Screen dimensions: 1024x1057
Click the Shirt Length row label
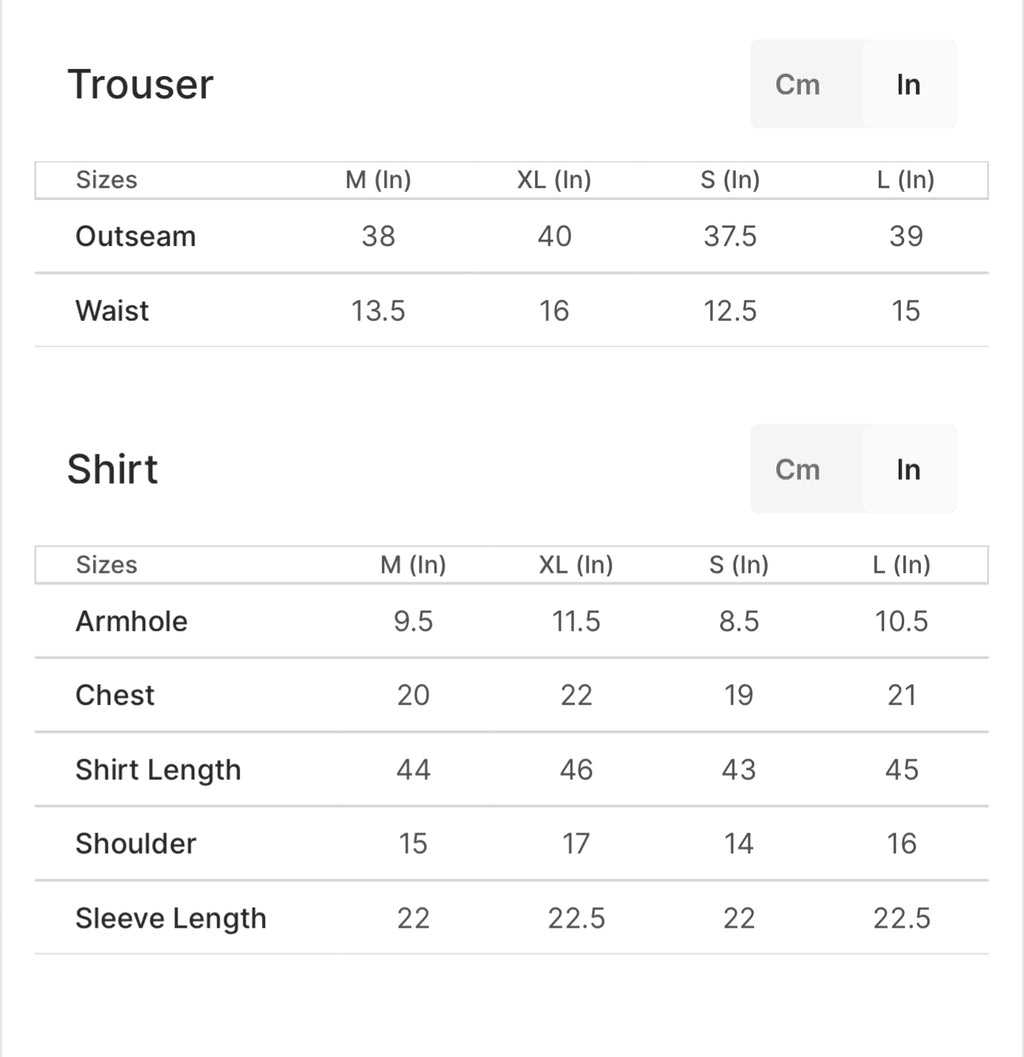[x=158, y=770]
